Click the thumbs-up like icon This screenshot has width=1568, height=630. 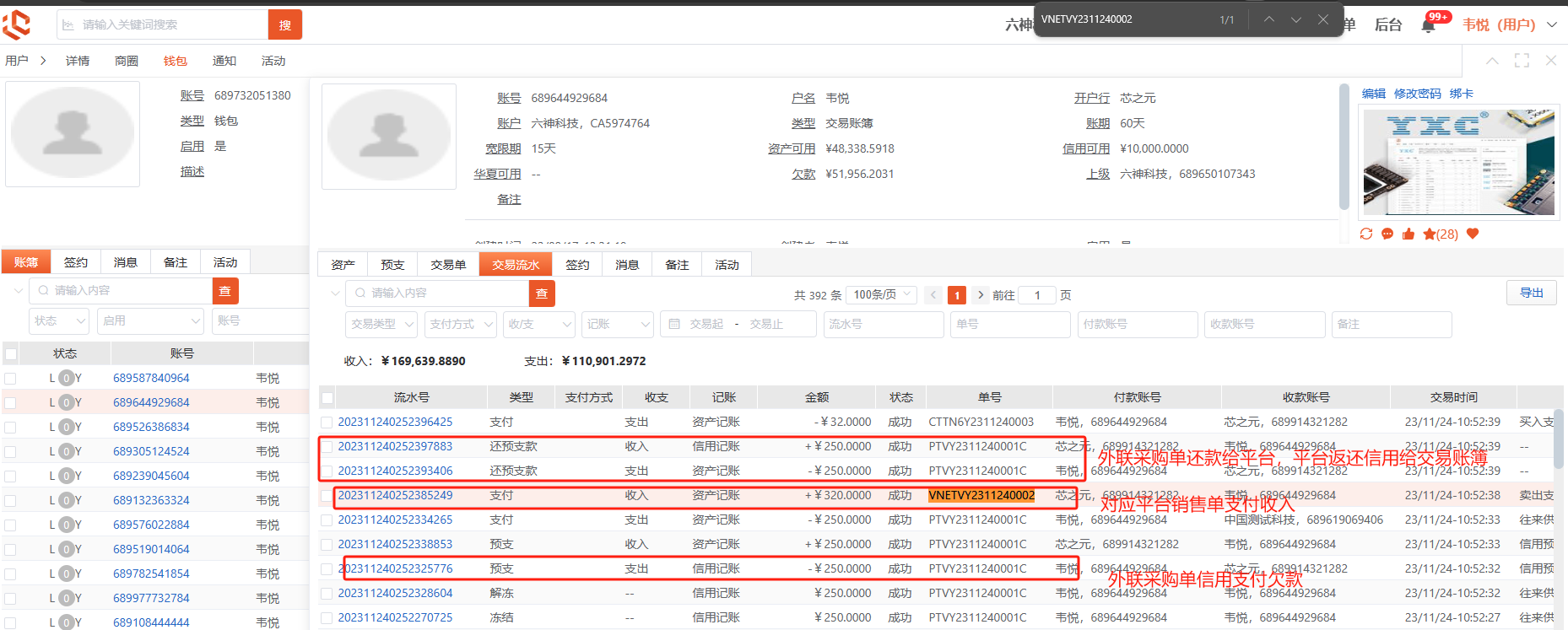coord(1408,234)
